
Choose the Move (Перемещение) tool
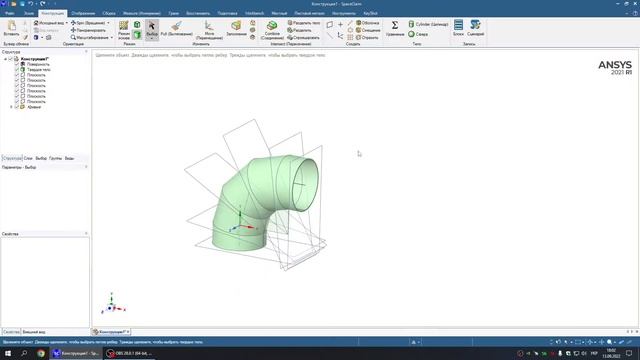(x=209, y=30)
